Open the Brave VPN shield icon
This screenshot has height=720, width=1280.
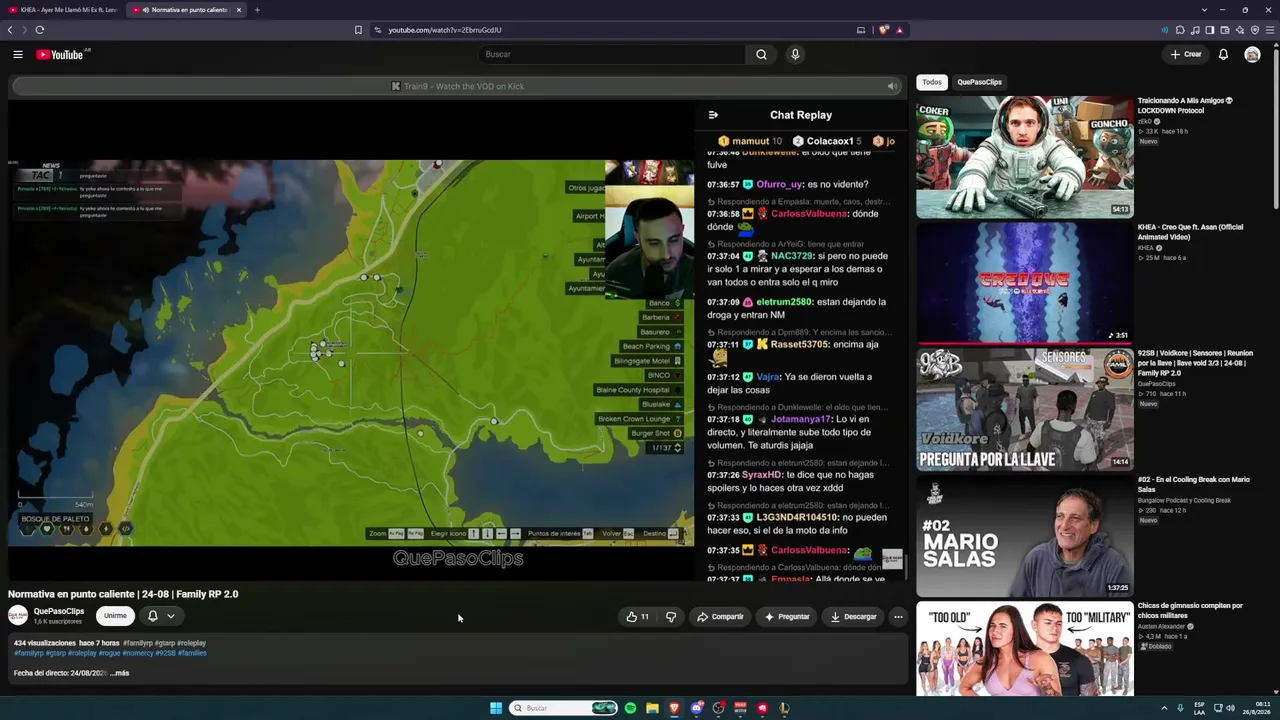[1254, 30]
